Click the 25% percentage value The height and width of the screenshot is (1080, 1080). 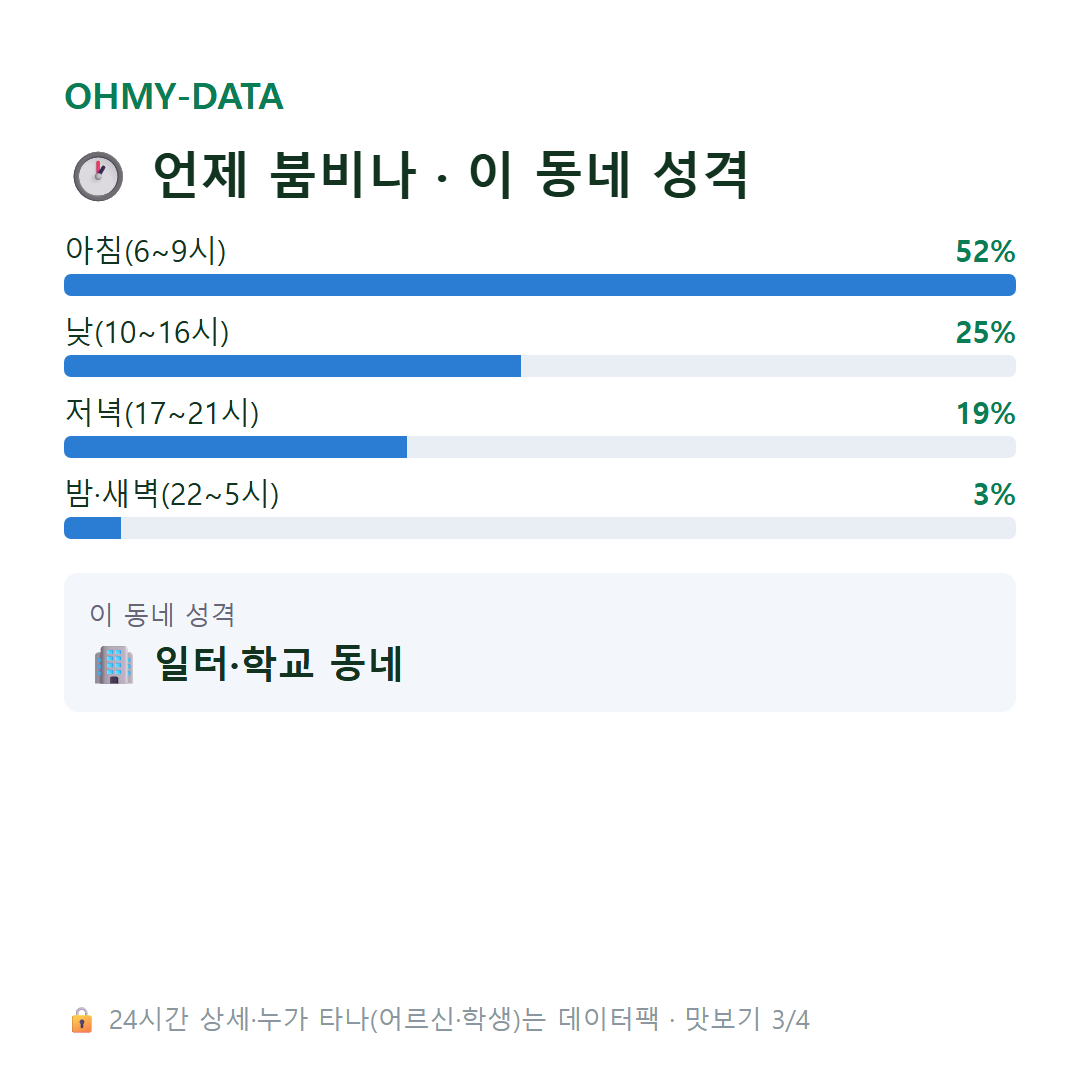[986, 333]
